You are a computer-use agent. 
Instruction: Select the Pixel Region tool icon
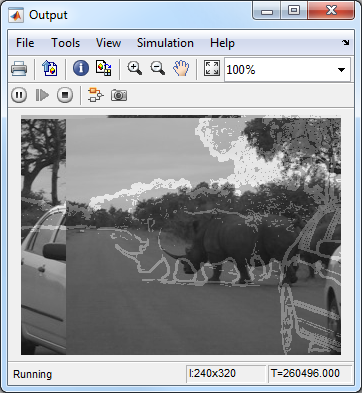click(103, 68)
